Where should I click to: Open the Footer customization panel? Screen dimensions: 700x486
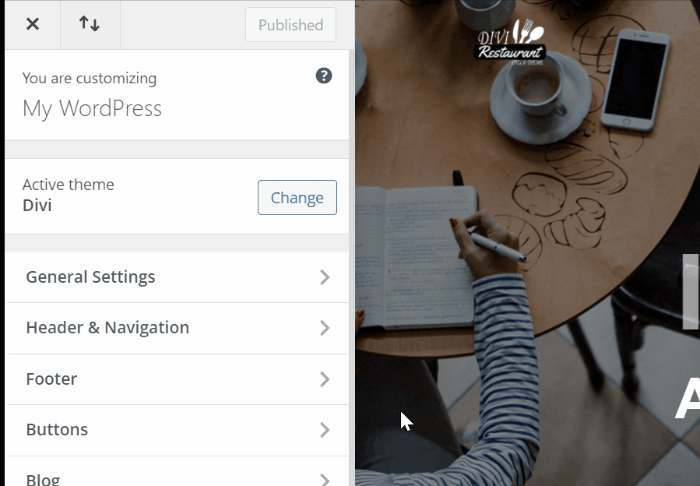(177, 379)
